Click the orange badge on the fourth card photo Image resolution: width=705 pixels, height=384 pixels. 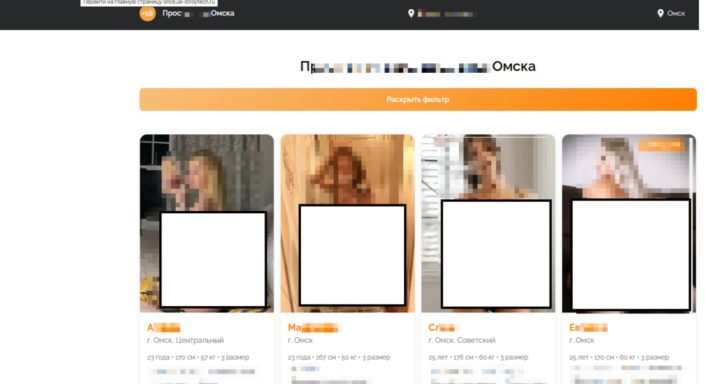tap(662, 145)
